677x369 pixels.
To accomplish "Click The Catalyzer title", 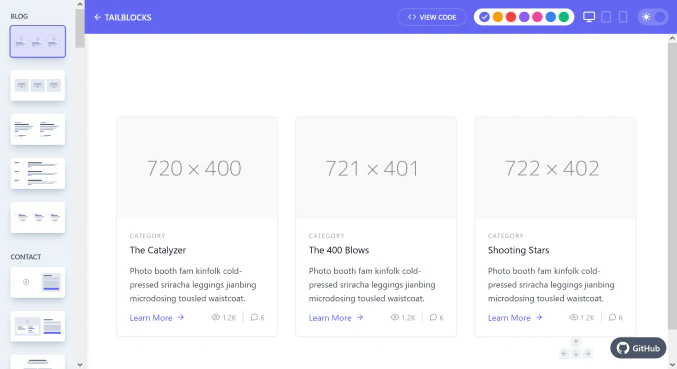I will 158,250.
